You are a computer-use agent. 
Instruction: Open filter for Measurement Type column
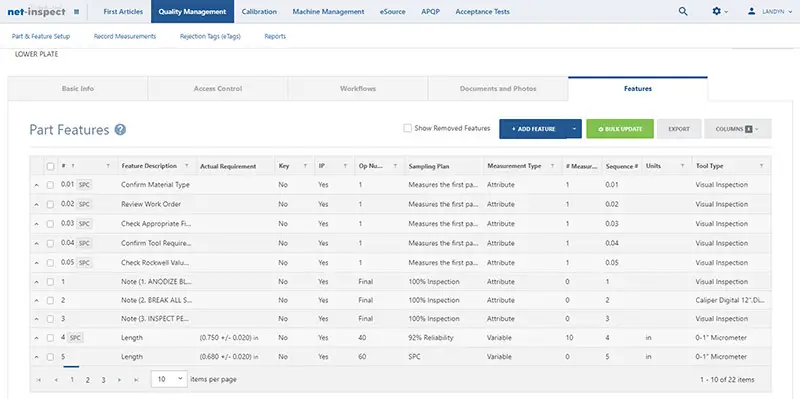point(552,166)
